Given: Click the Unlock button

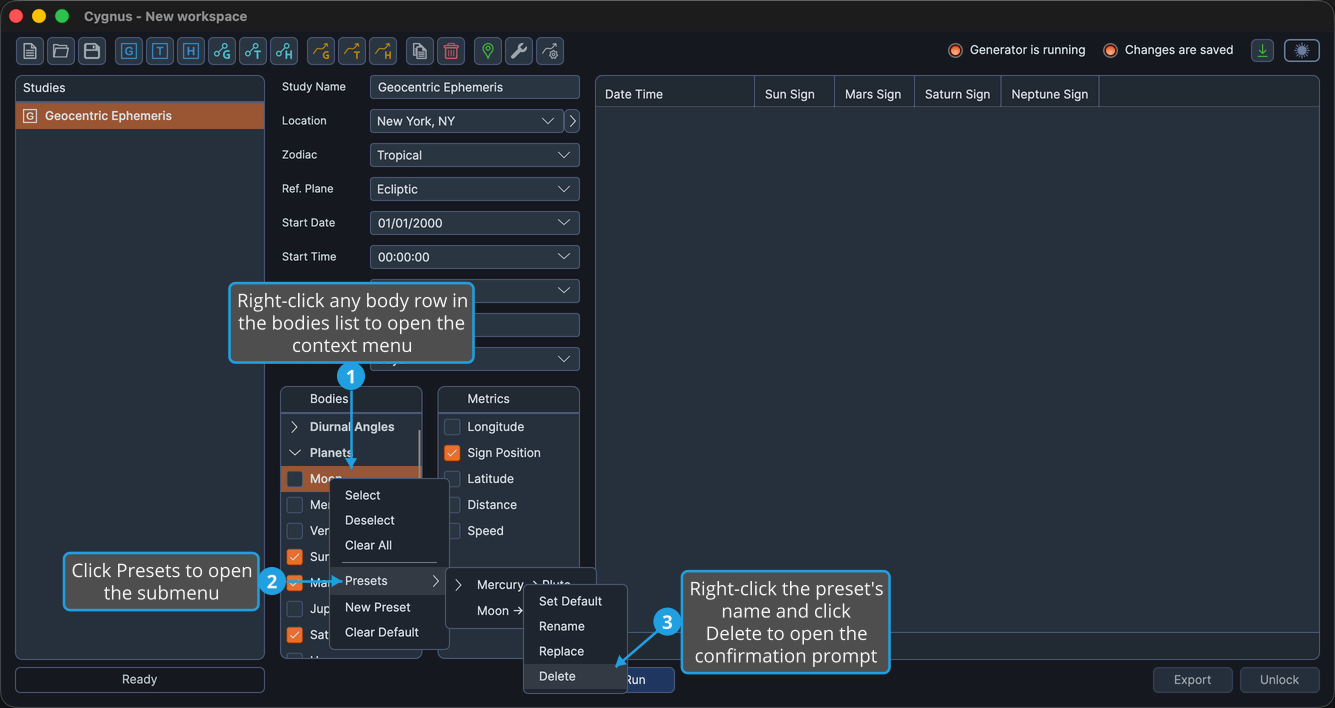Looking at the screenshot, I should coord(1279,680).
